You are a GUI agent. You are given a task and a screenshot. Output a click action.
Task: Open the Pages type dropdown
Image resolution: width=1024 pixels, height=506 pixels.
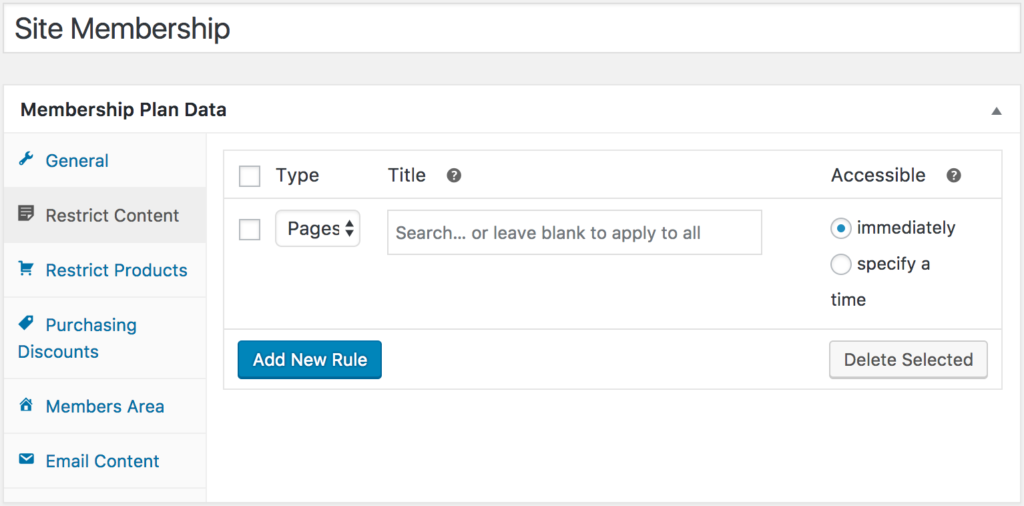[317, 229]
